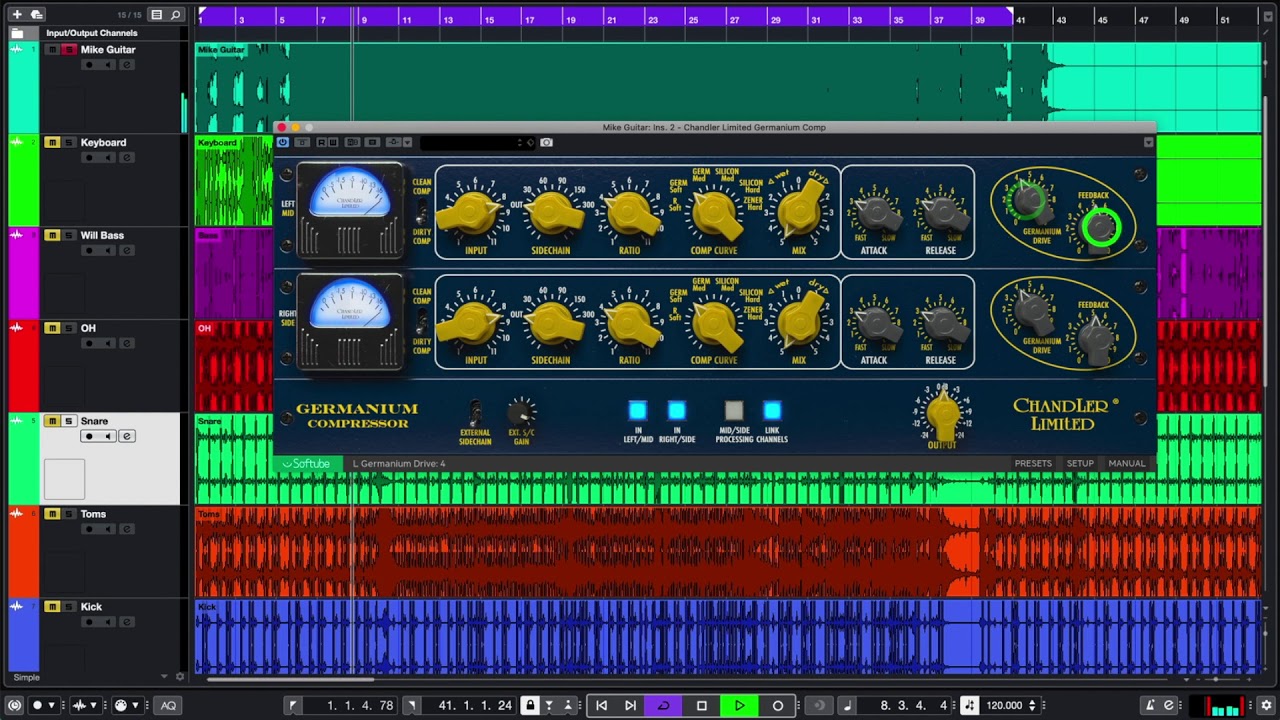
Task: Solo the OH track
Action: point(69,328)
